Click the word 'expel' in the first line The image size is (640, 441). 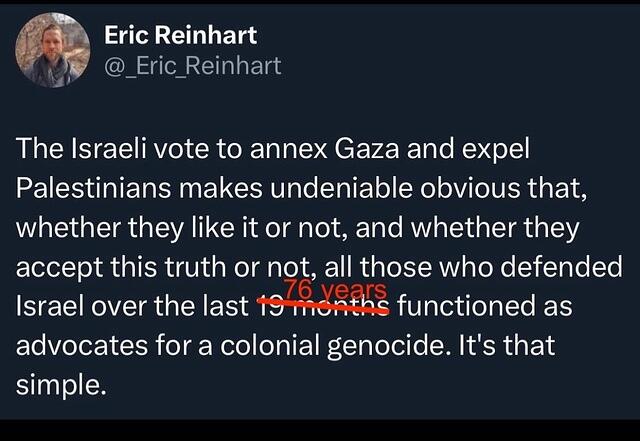click(x=496, y=150)
